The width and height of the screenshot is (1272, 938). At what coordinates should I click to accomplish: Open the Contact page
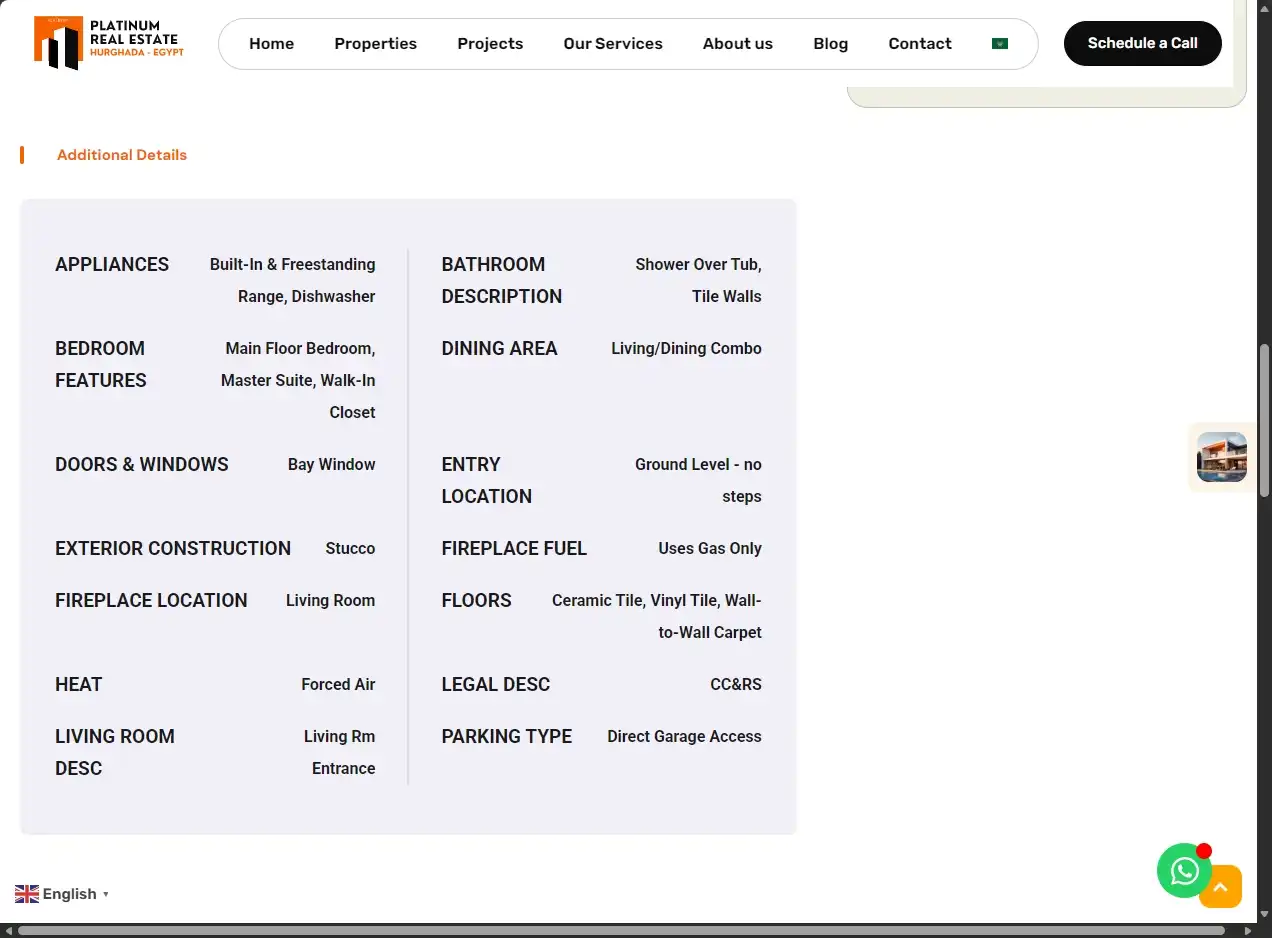click(x=920, y=44)
